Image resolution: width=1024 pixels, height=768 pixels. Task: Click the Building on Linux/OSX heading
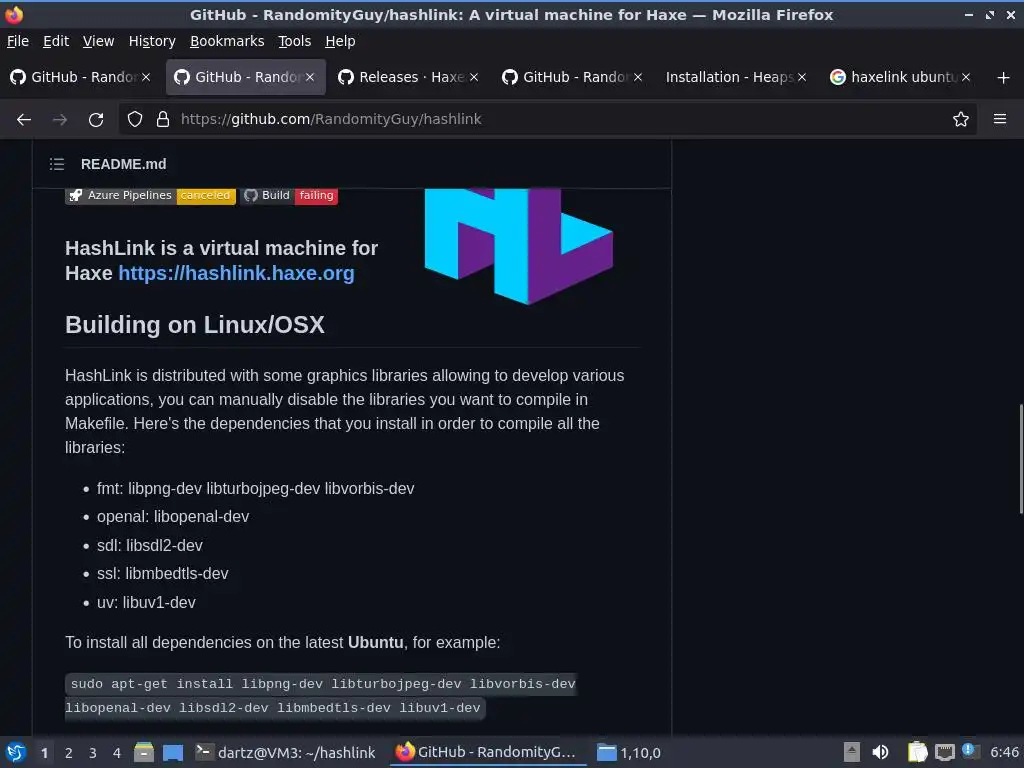pyautogui.click(x=195, y=325)
